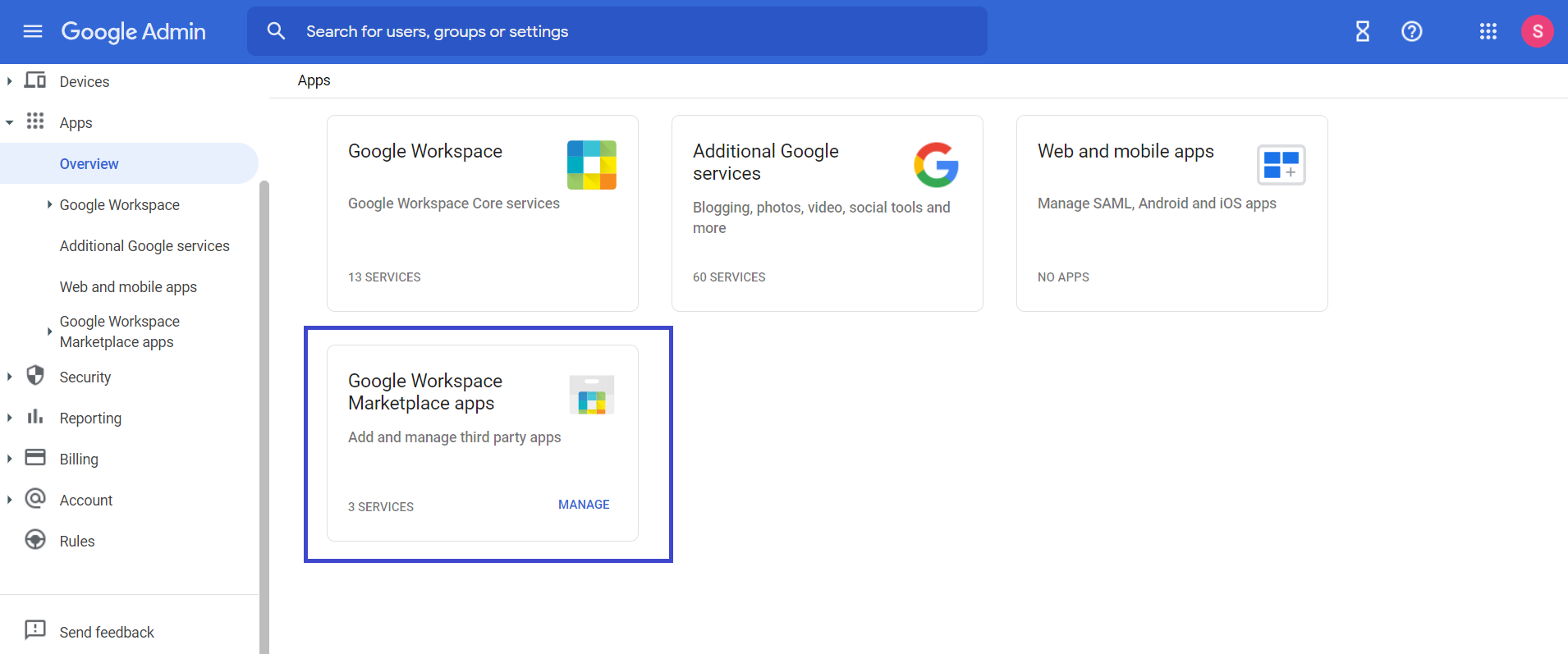Click the Rules icon in sidebar
1568x654 pixels.
pos(35,539)
